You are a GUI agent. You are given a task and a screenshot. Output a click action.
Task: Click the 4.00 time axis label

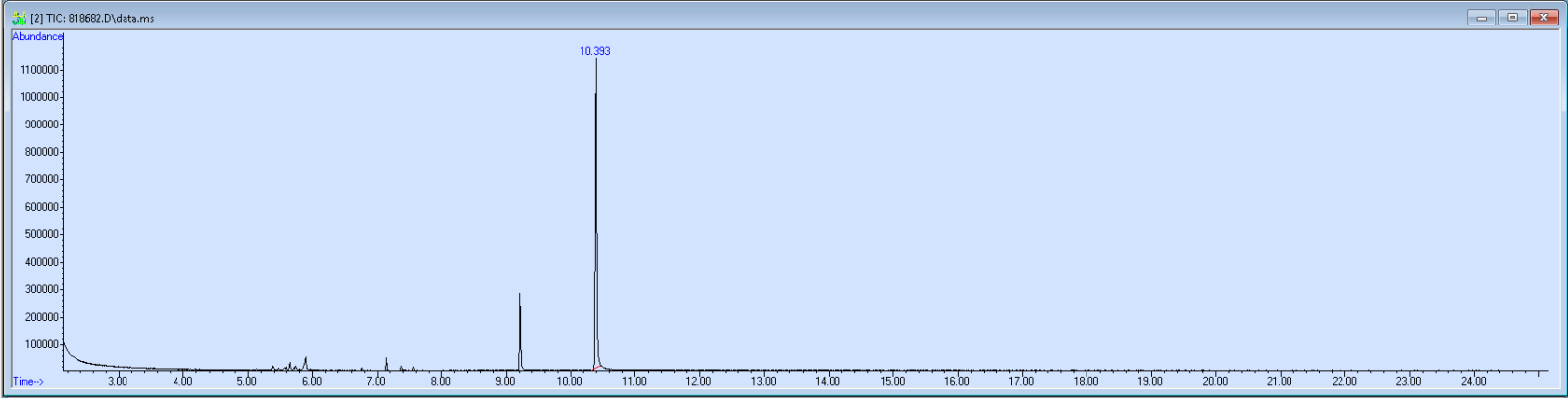(182, 382)
